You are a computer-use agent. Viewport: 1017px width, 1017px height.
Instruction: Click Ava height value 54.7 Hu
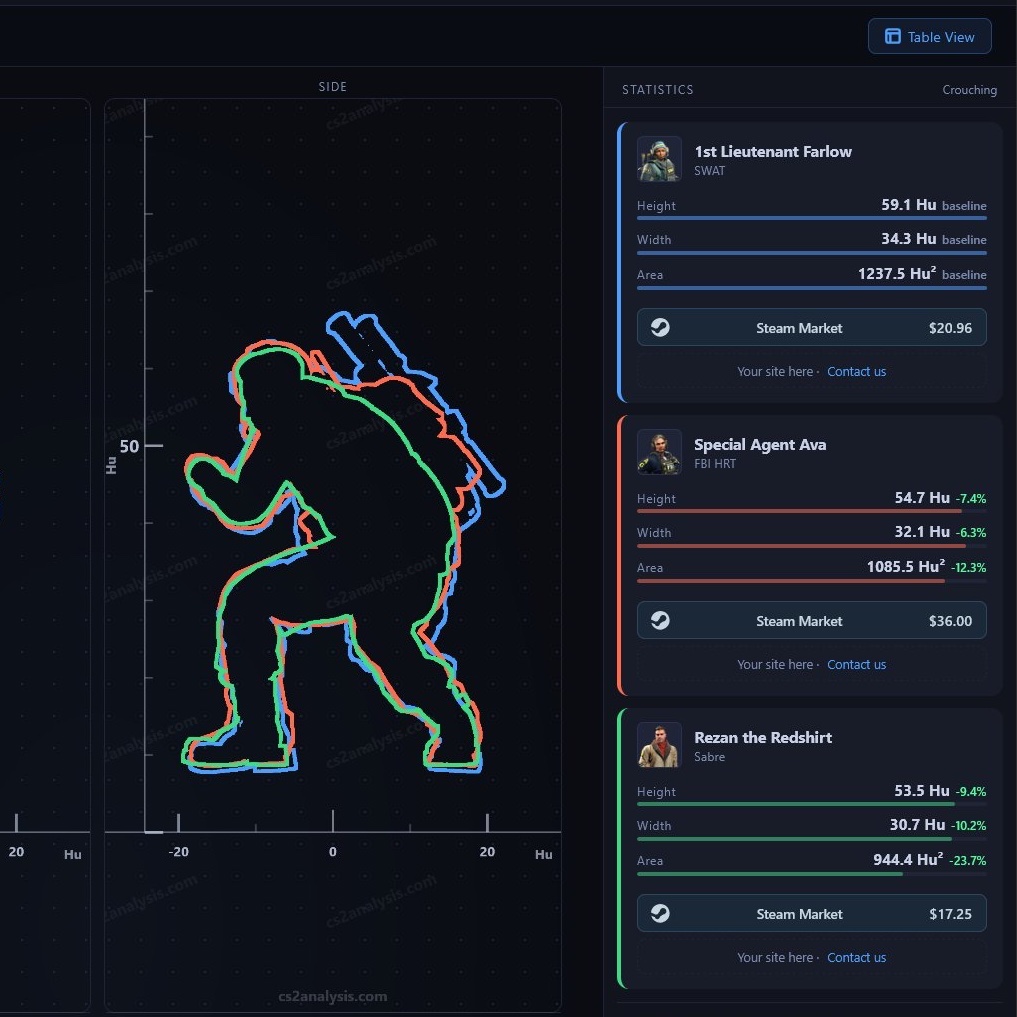point(922,497)
